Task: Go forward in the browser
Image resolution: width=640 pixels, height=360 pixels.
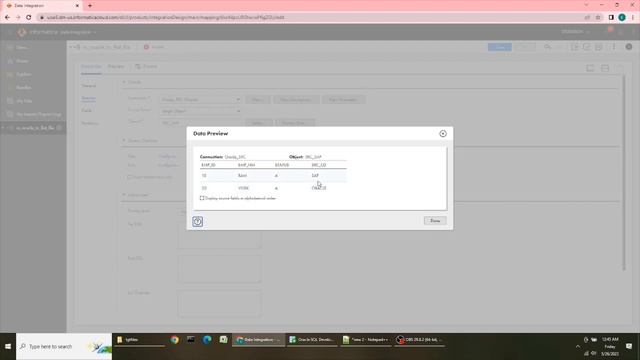Action: (x=18, y=18)
